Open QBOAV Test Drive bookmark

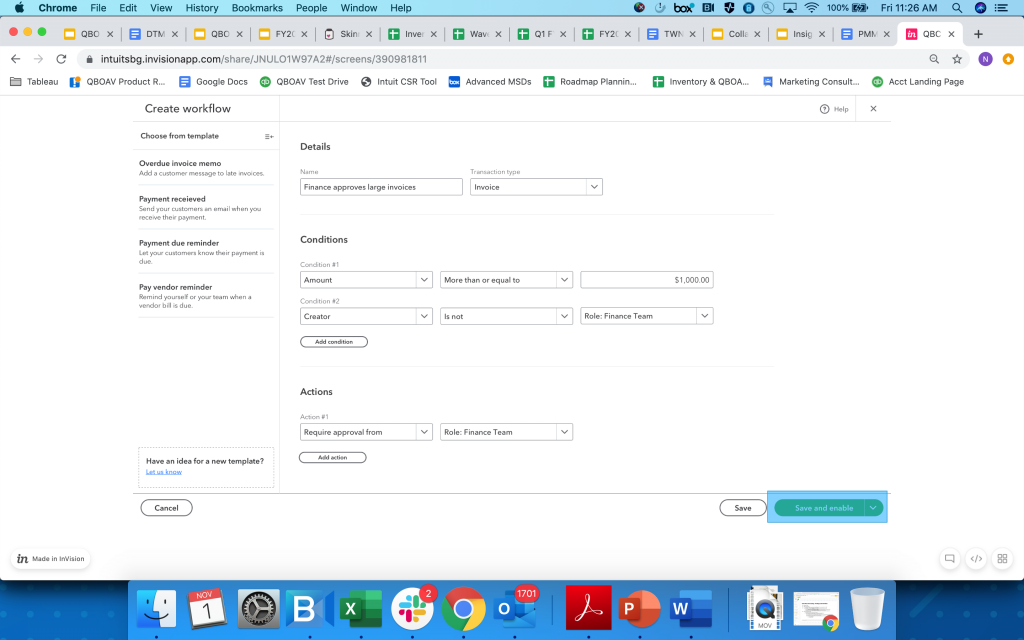point(304,82)
